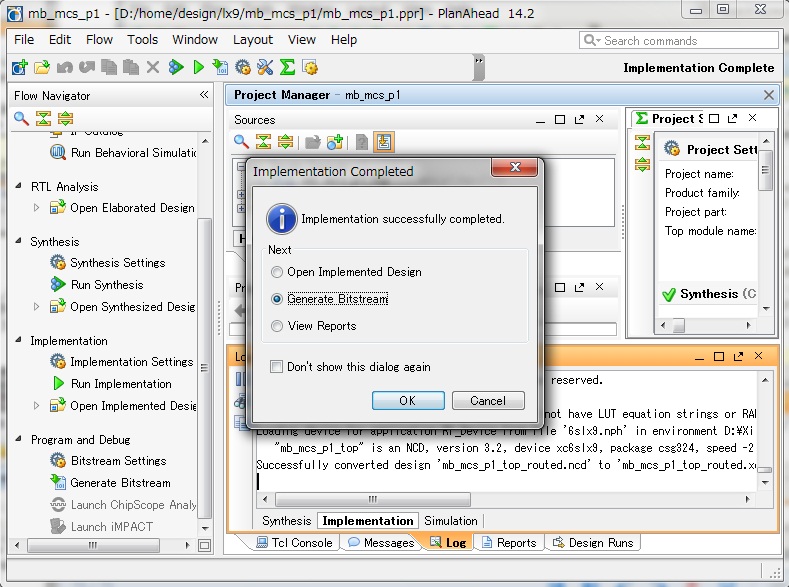Viewport: 789px width, 587px height.
Task: Collapse the Flow Navigator with double chevron
Action: click(204, 95)
